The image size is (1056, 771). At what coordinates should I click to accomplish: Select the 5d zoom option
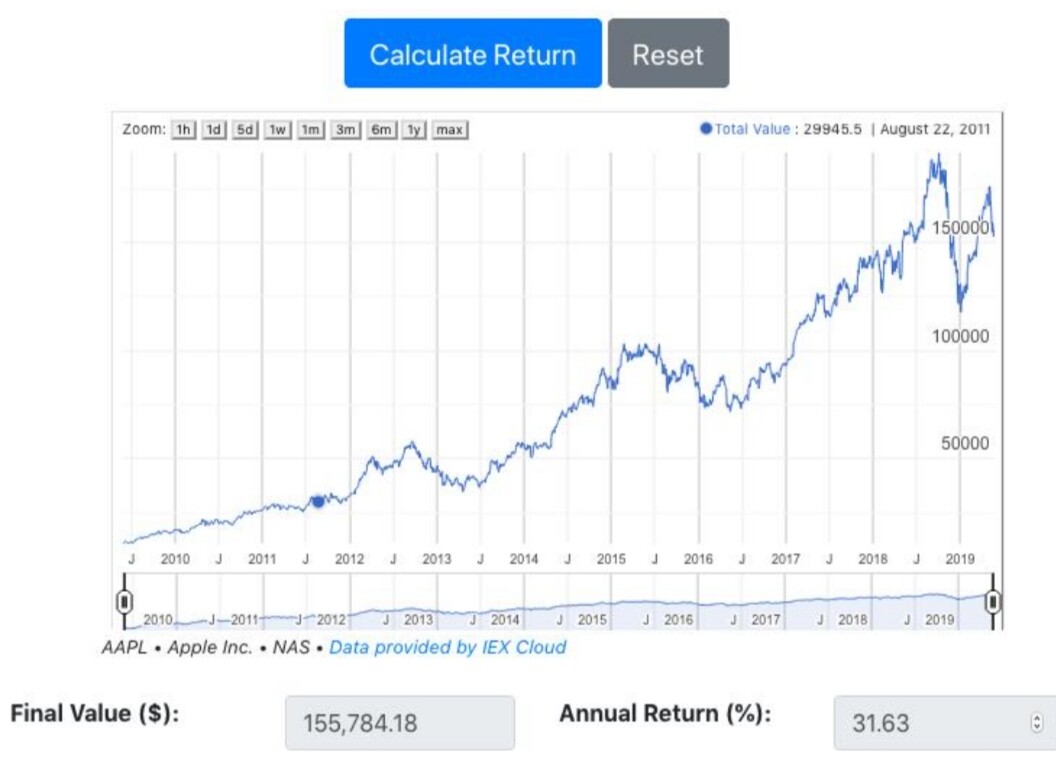(245, 130)
